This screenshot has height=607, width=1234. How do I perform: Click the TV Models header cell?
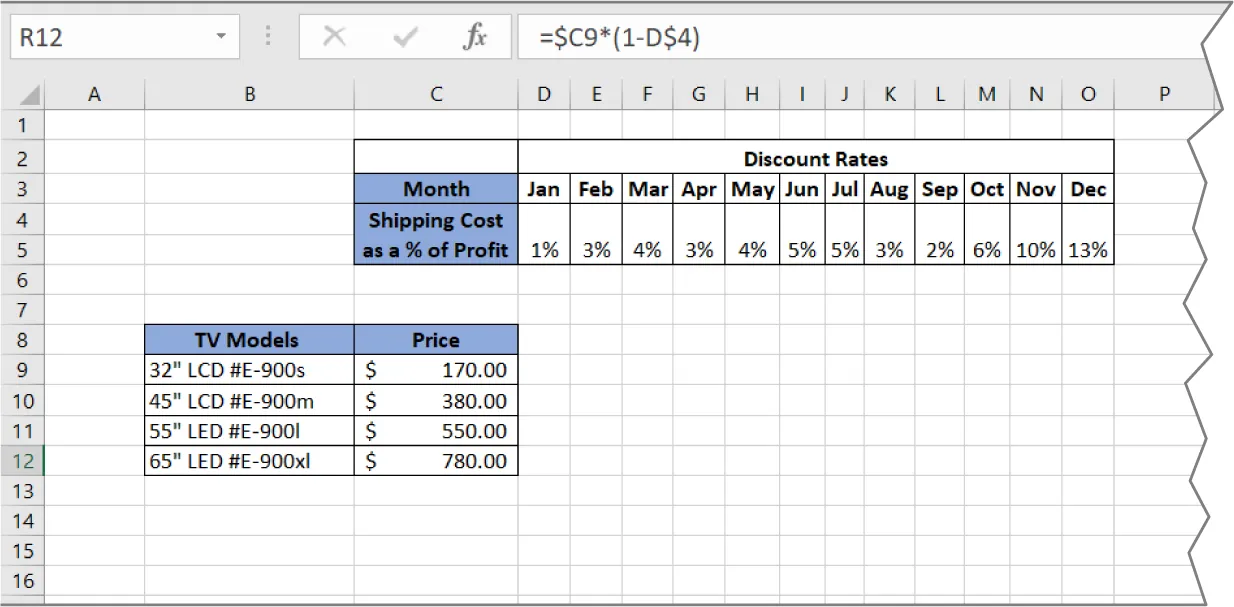[249, 339]
